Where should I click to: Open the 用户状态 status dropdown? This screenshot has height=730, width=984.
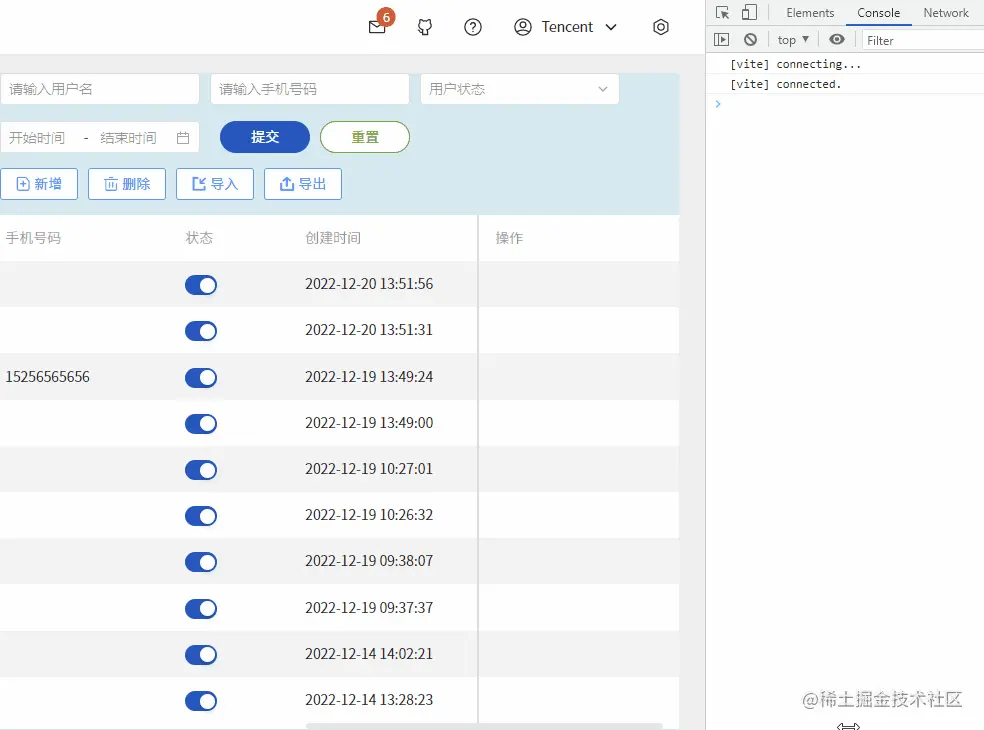(x=519, y=89)
